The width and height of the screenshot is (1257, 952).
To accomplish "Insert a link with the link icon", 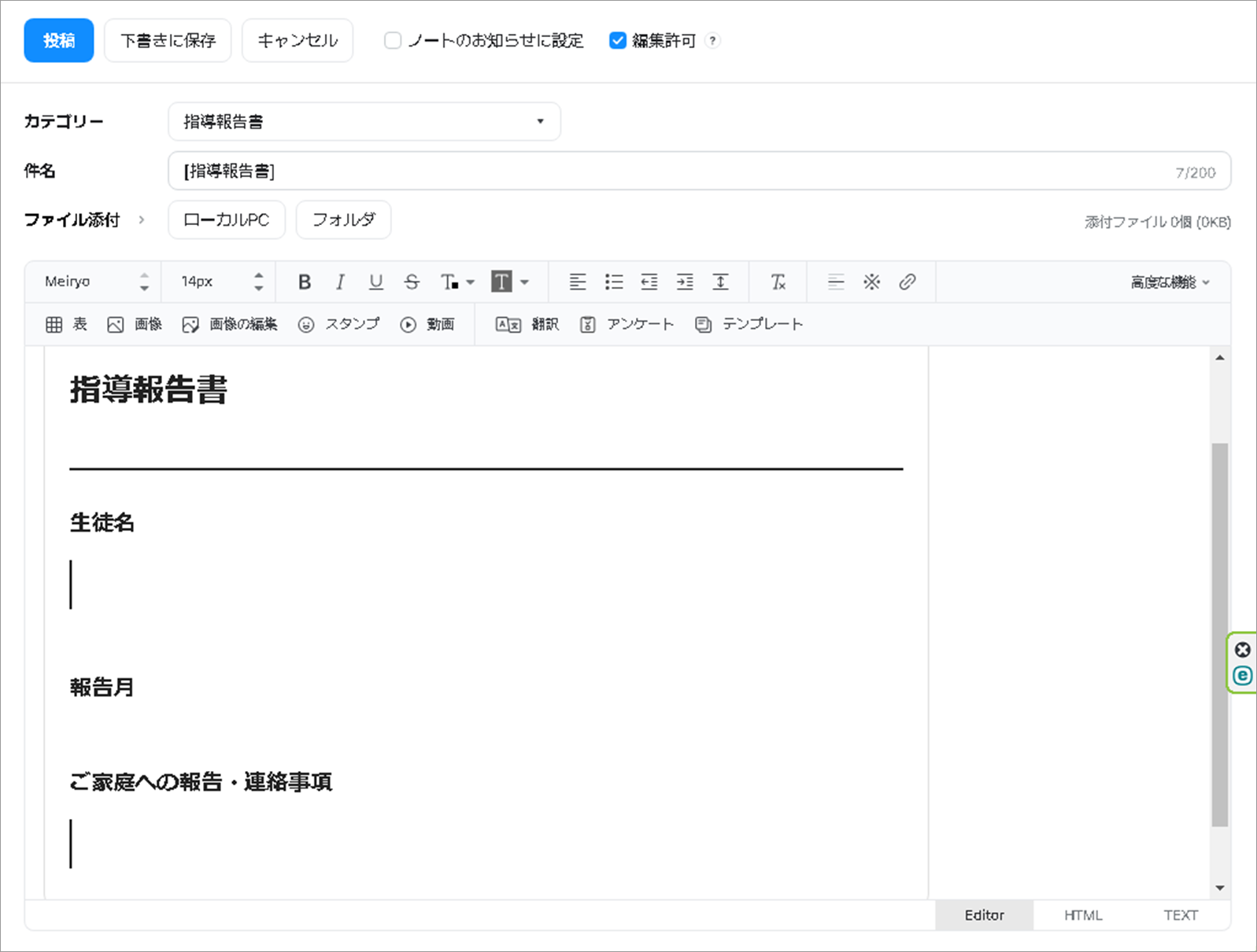I will pyautogui.click(x=908, y=282).
